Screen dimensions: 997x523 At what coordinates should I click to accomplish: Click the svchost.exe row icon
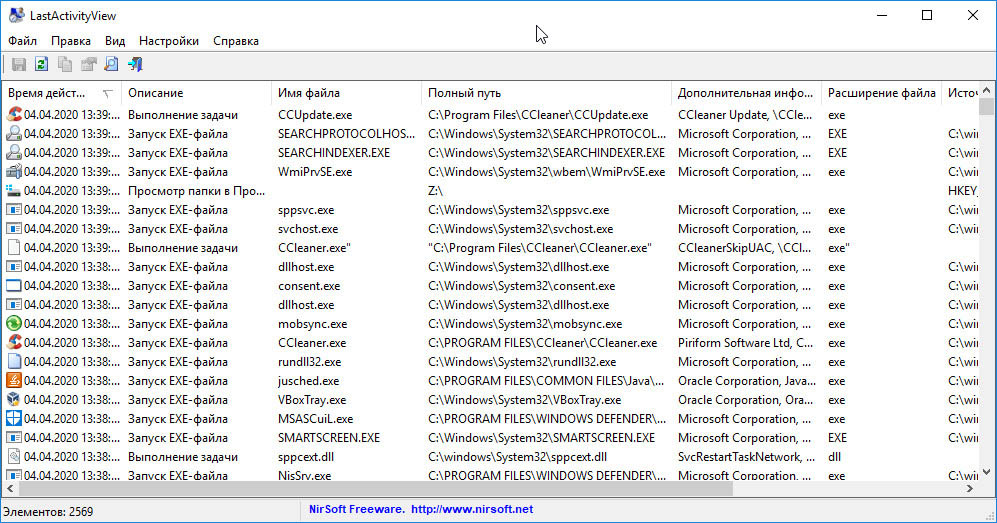point(14,229)
